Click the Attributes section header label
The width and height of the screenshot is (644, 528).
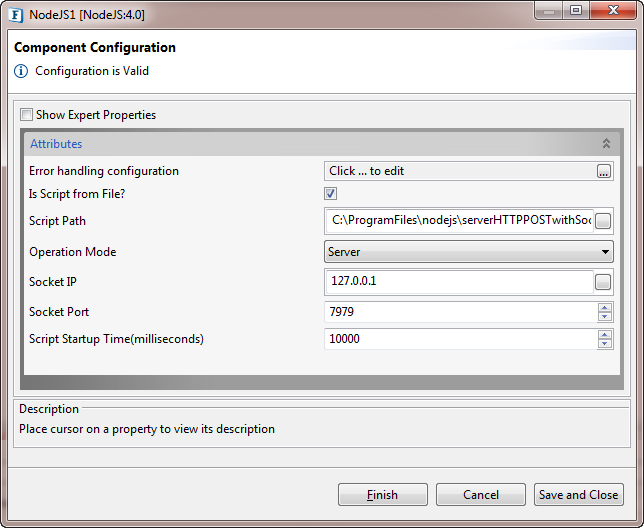pos(56,144)
